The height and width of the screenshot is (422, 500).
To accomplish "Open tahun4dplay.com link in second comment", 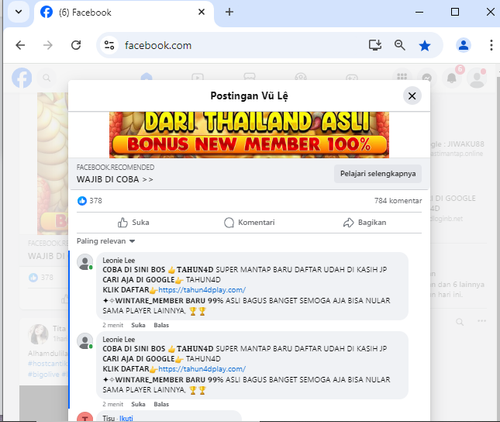I will [202, 369].
